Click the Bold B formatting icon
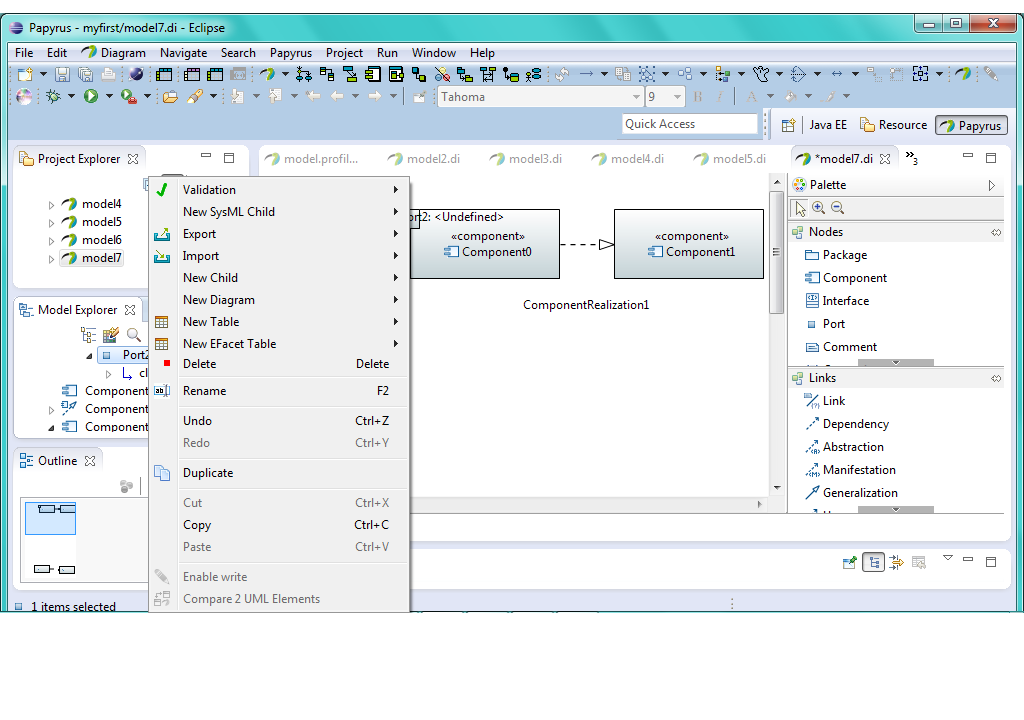Screen dimensions: 1024x720 click(698, 97)
